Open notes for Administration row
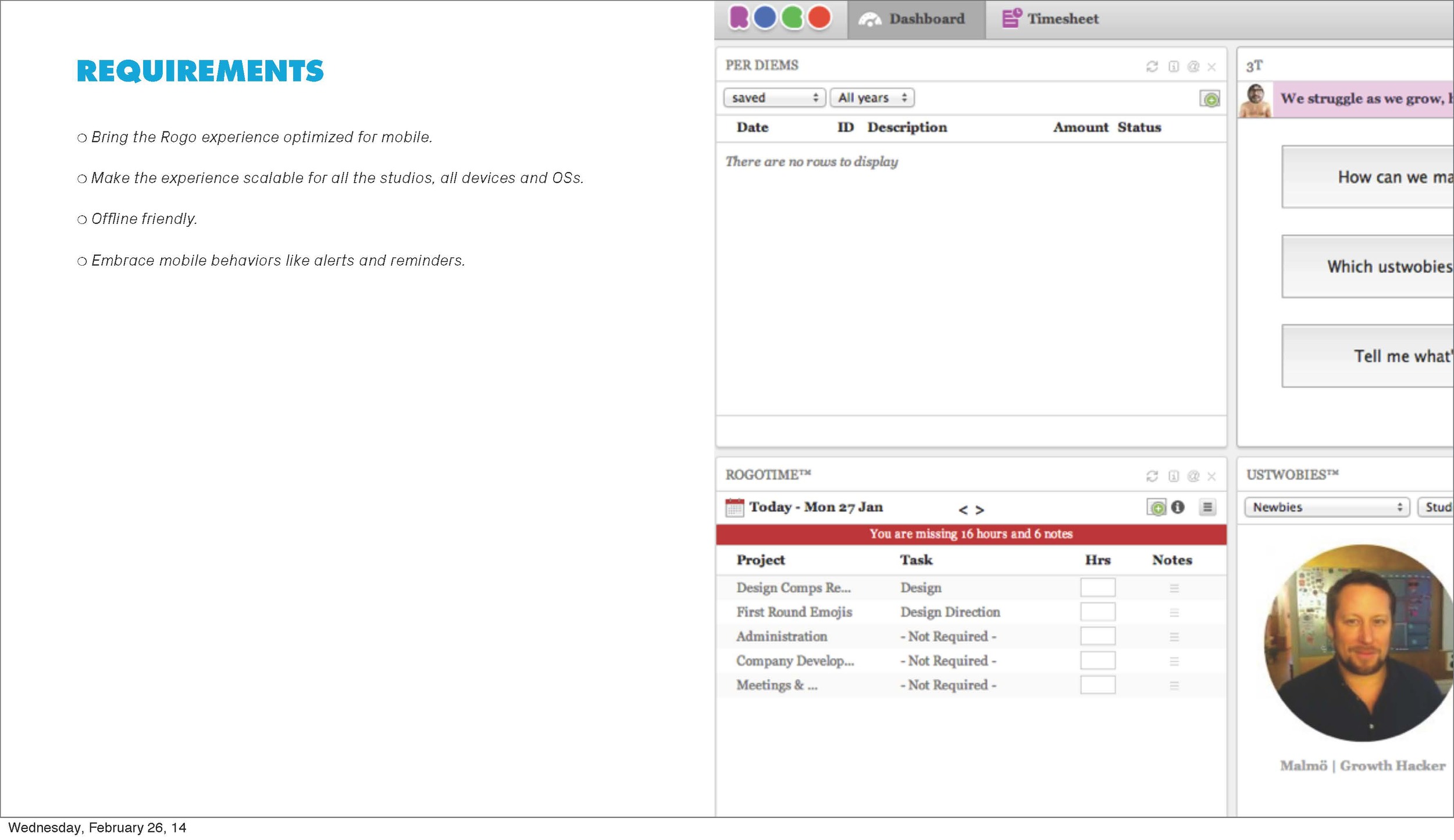1454x840 pixels. (x=1174, y=637)
